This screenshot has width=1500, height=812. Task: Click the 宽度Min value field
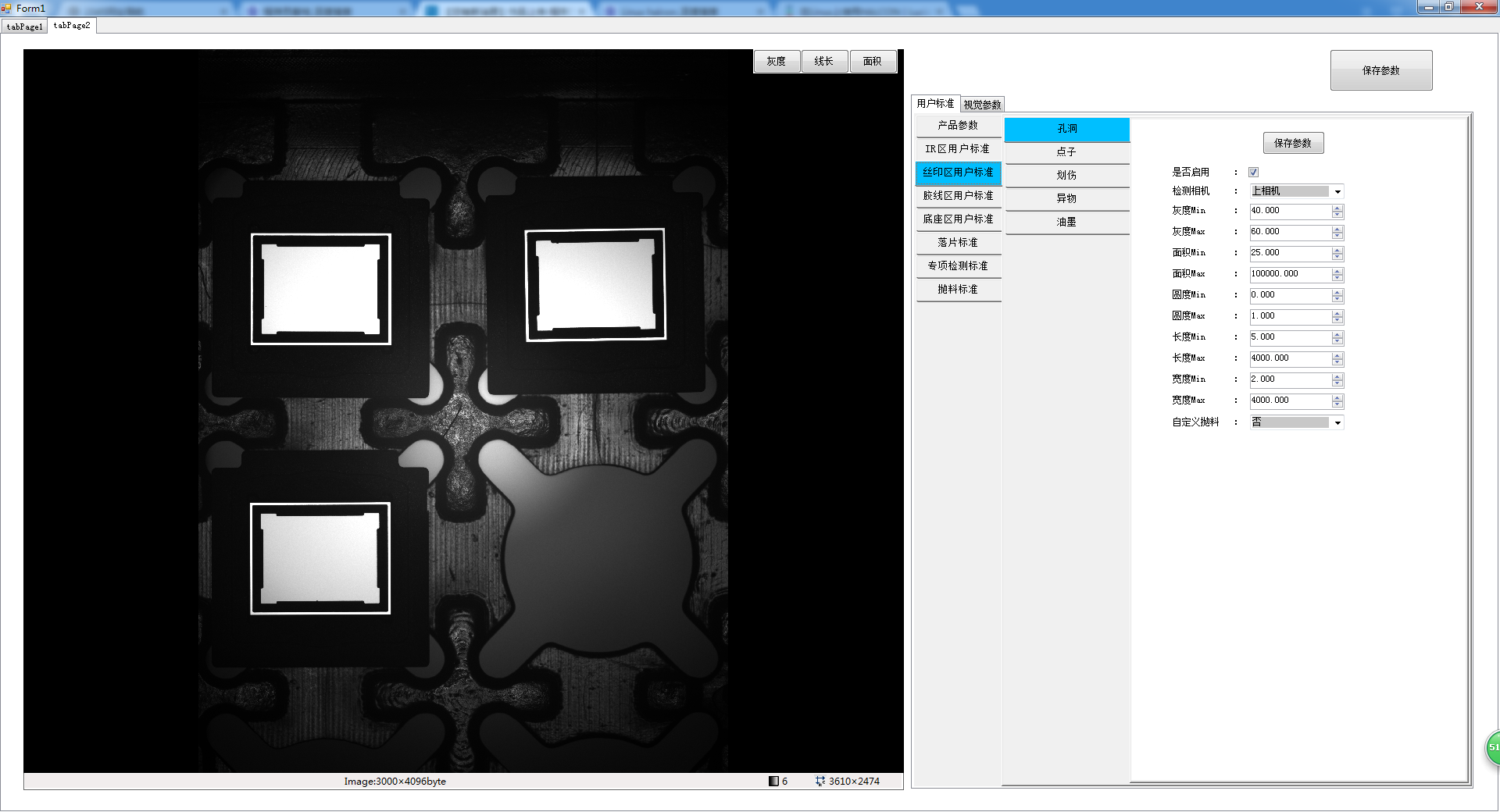pyautogui.click(x=1291, y=379)
